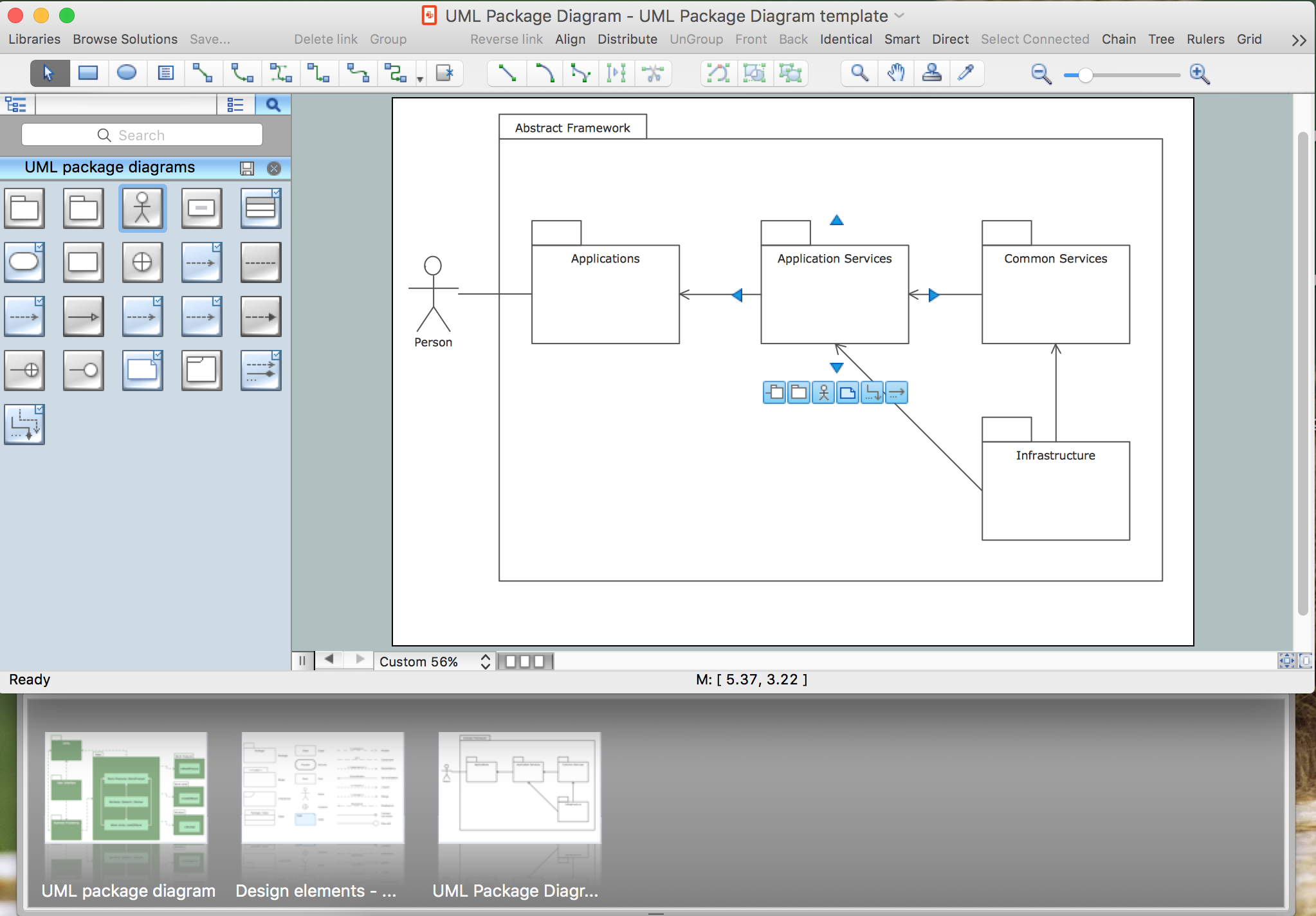Click the Abstract Framework tab label

coord(572,127)
